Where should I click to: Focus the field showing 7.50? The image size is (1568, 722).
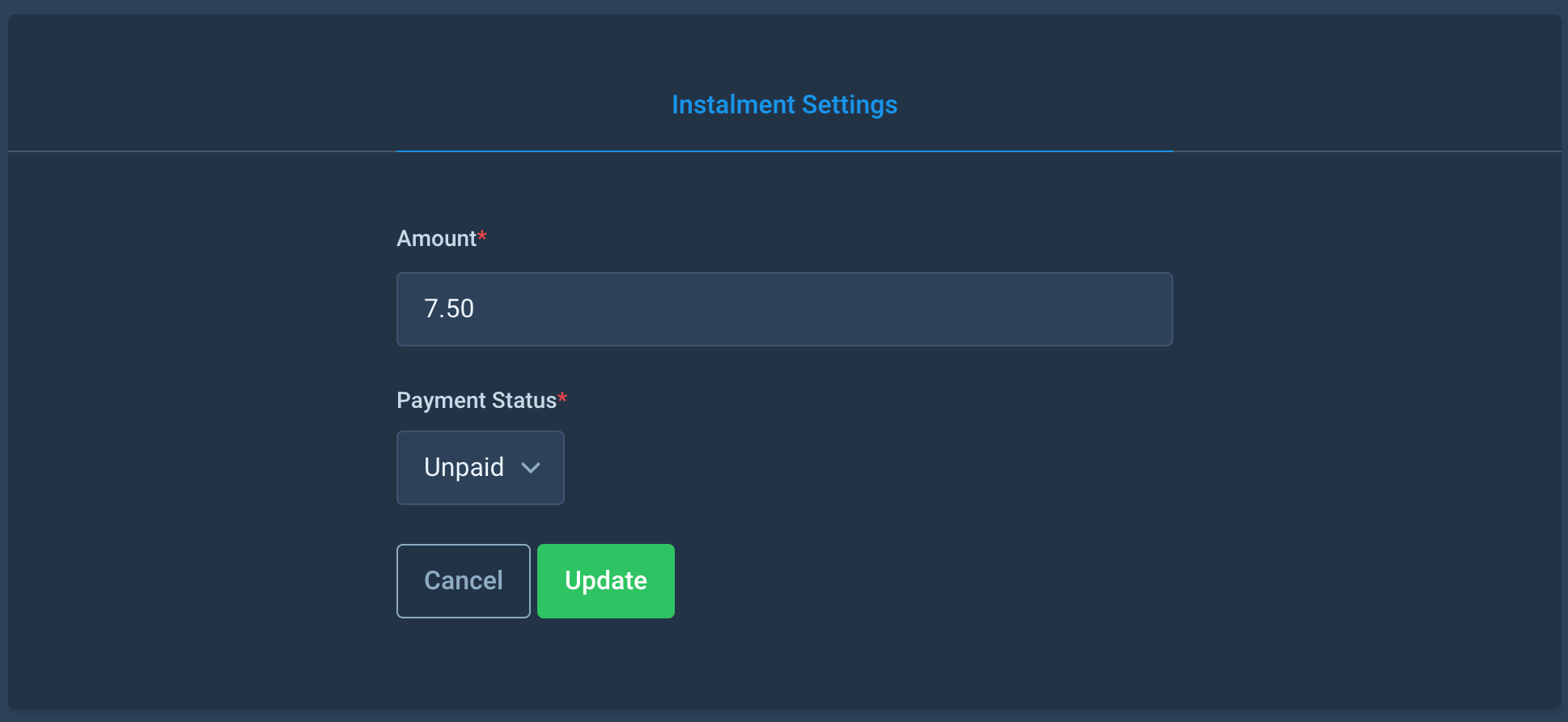pyautogui.click(x=784, y=309)
